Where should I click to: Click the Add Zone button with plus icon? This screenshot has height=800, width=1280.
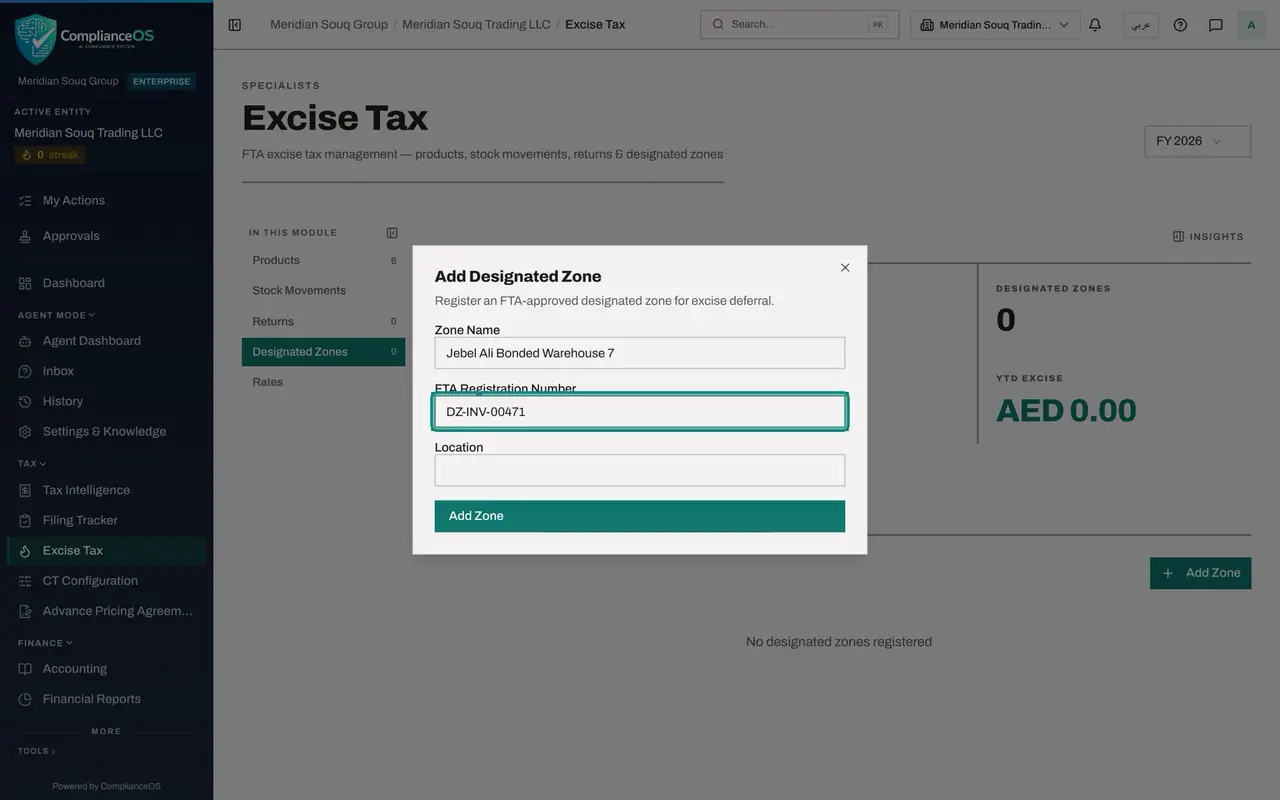pos(1200,573)
